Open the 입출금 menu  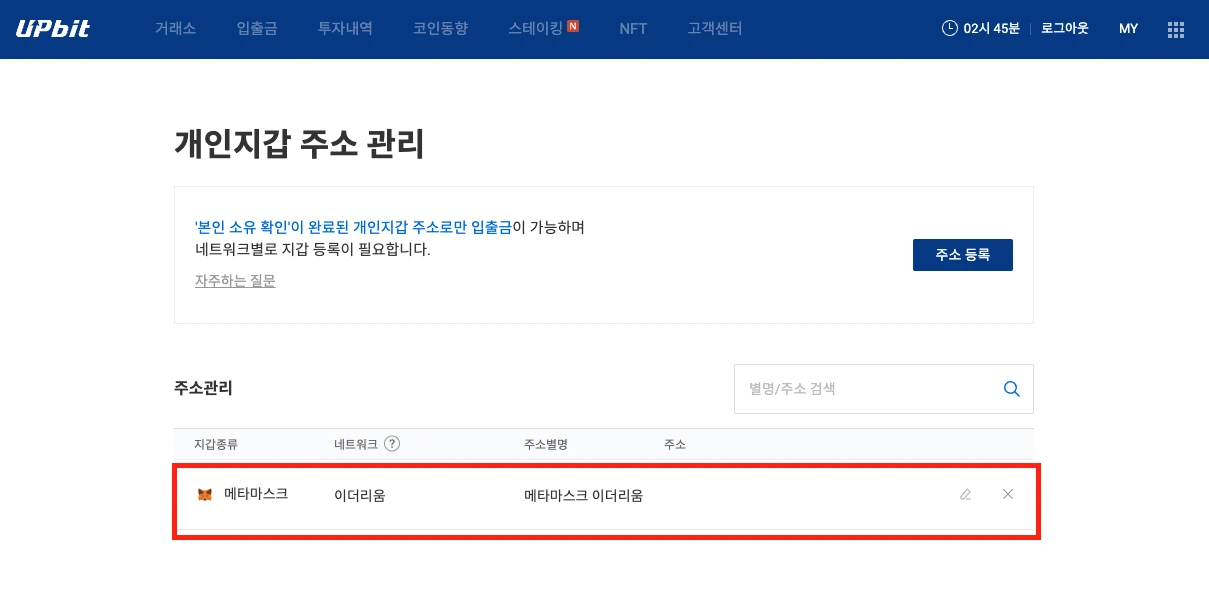click(257, 29)
